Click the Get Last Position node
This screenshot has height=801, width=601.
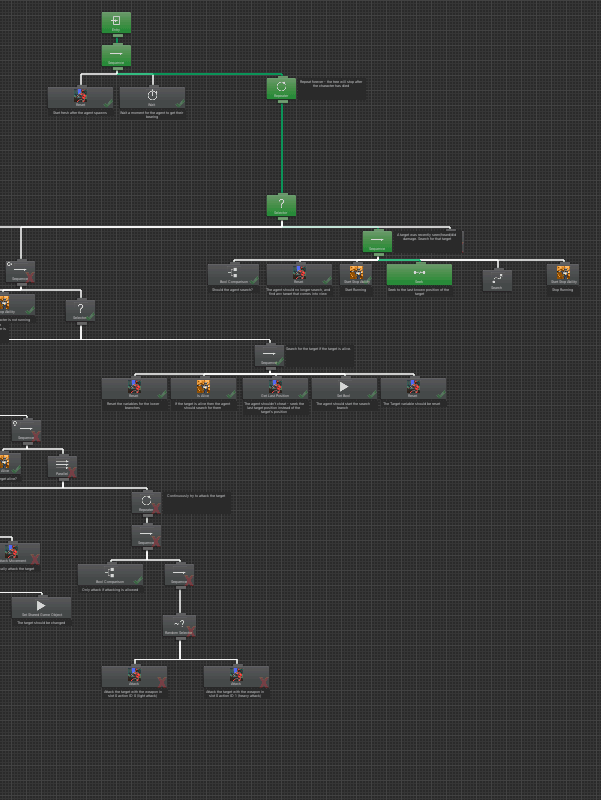(x=275, y=388)
